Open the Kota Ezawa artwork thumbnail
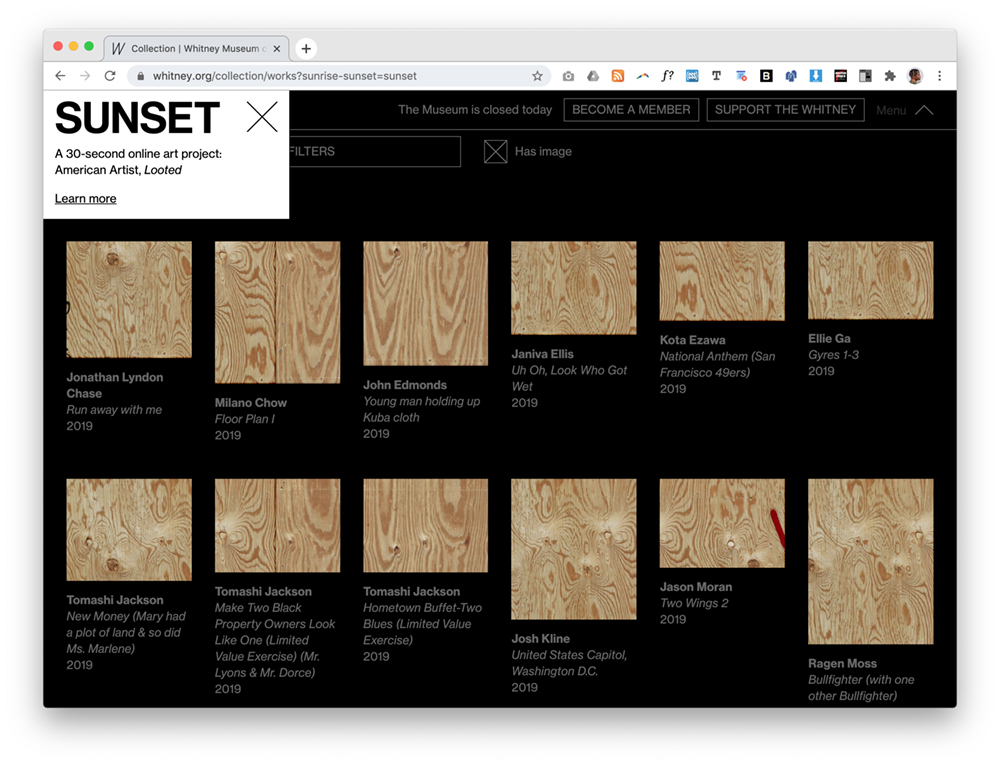The width and height of the screenshot is (1000, 765). point(722,281)
